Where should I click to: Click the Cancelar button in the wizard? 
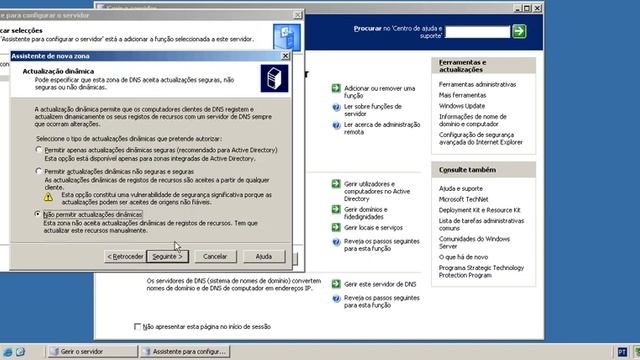pos(215,257)
